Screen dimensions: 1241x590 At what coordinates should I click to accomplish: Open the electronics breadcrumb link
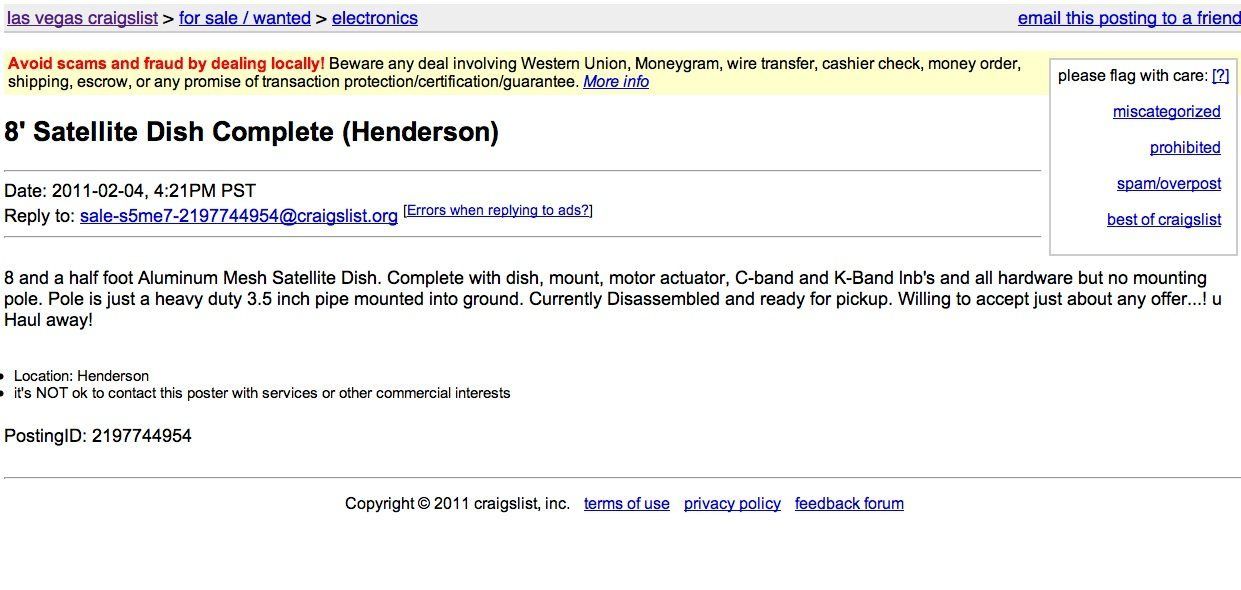(375, 18)
